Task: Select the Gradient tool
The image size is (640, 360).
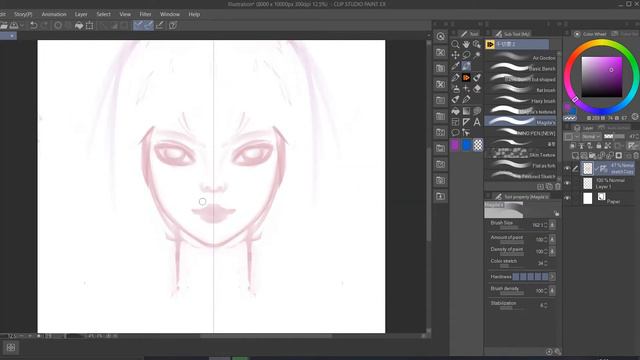Action: pos(466,111)
